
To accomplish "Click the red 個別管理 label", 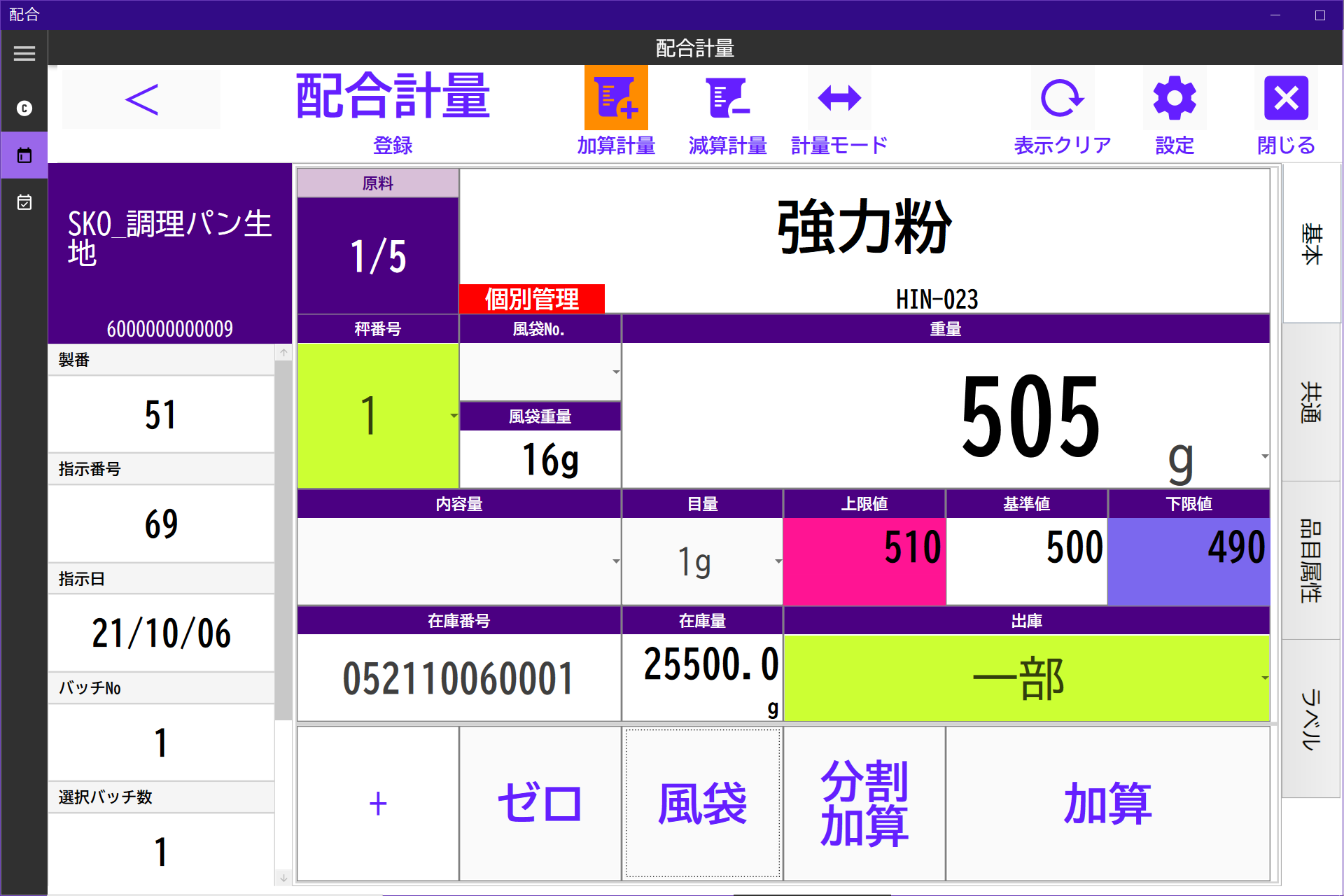I will click(x=532, y=299).
